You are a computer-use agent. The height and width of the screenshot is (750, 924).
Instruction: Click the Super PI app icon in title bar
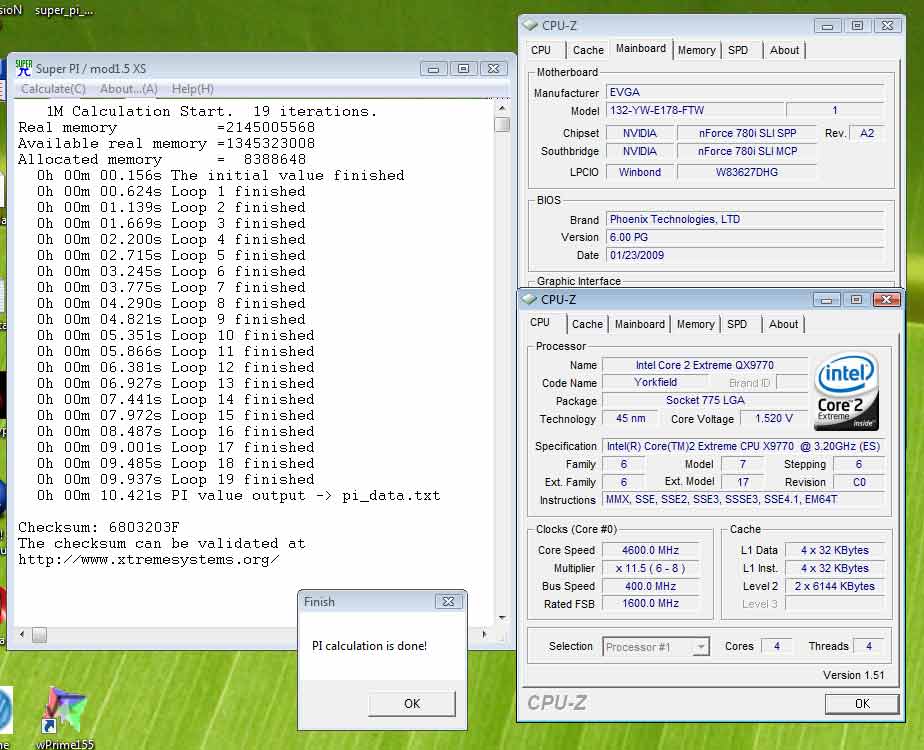pos(24,68)
